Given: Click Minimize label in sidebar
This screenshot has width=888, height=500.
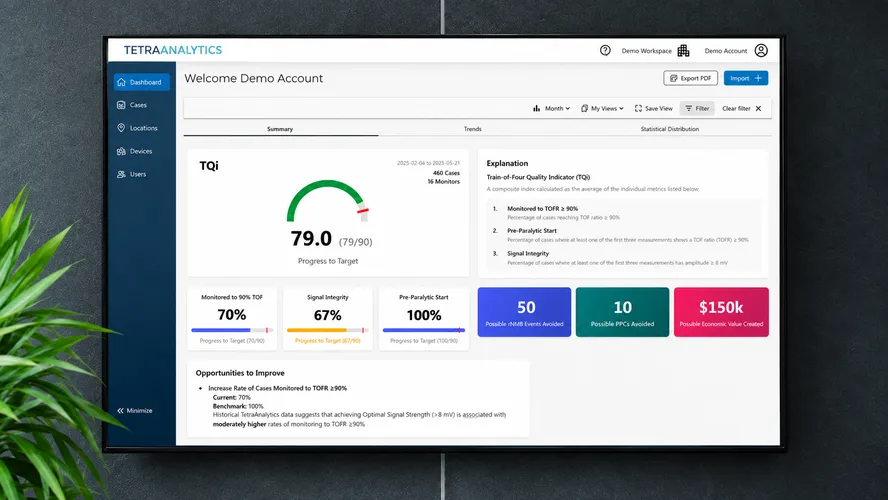Looking at the screenshot, I should [139, 411].
